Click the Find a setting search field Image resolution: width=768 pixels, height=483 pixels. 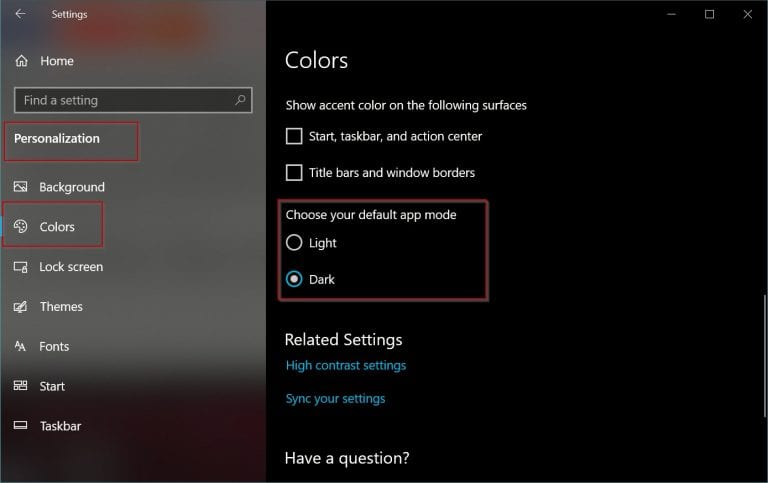pyautogui.click(x=133, y=100)
